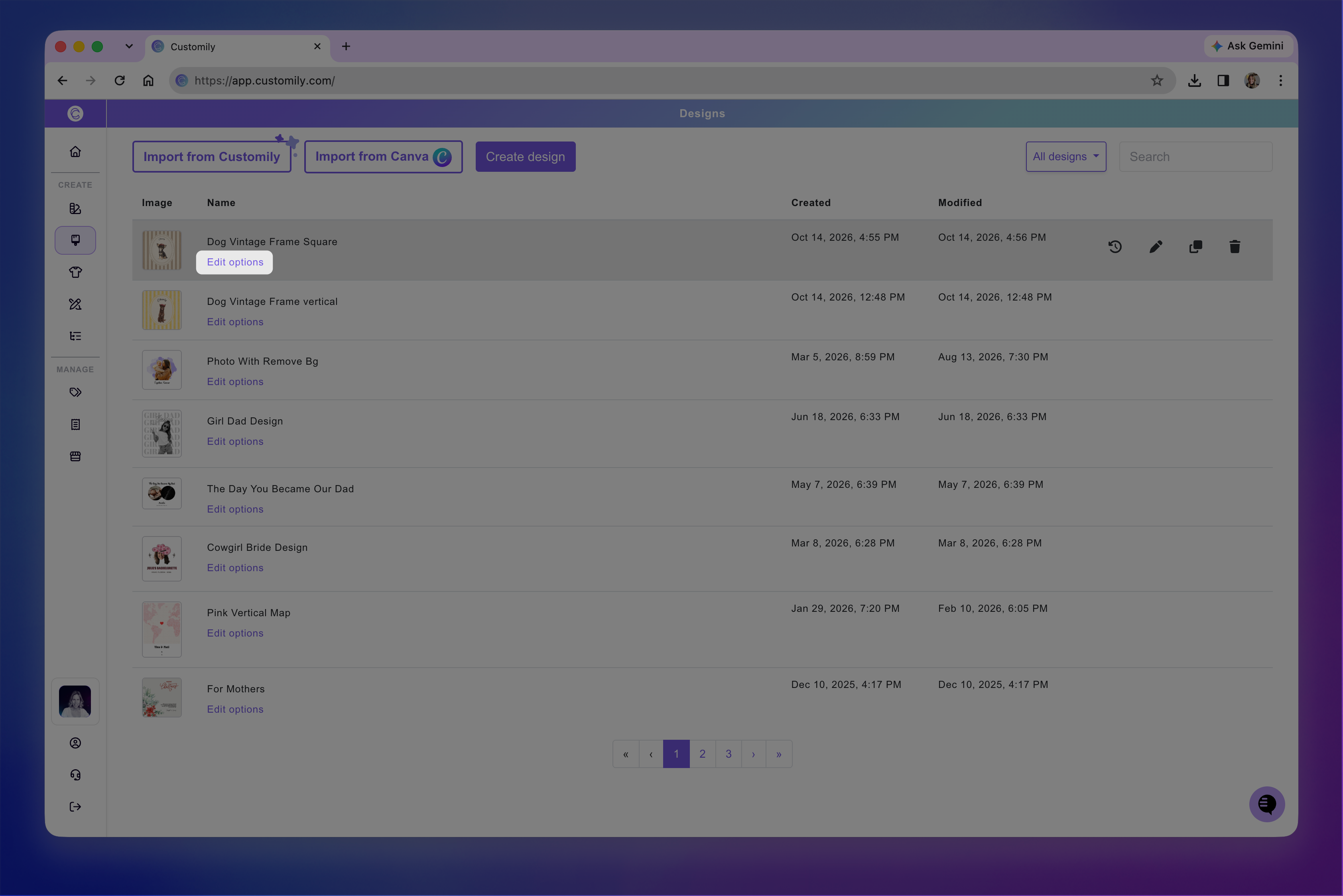
Task: Expand the browser tab search chevron
Action: pos(129,46)
